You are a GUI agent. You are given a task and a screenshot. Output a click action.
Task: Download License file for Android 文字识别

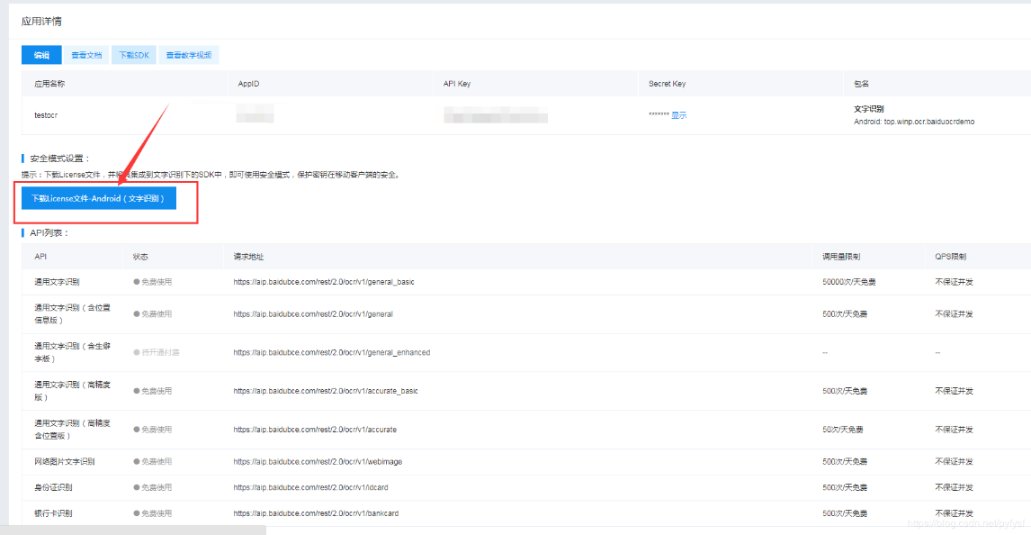tap(99, 198)
